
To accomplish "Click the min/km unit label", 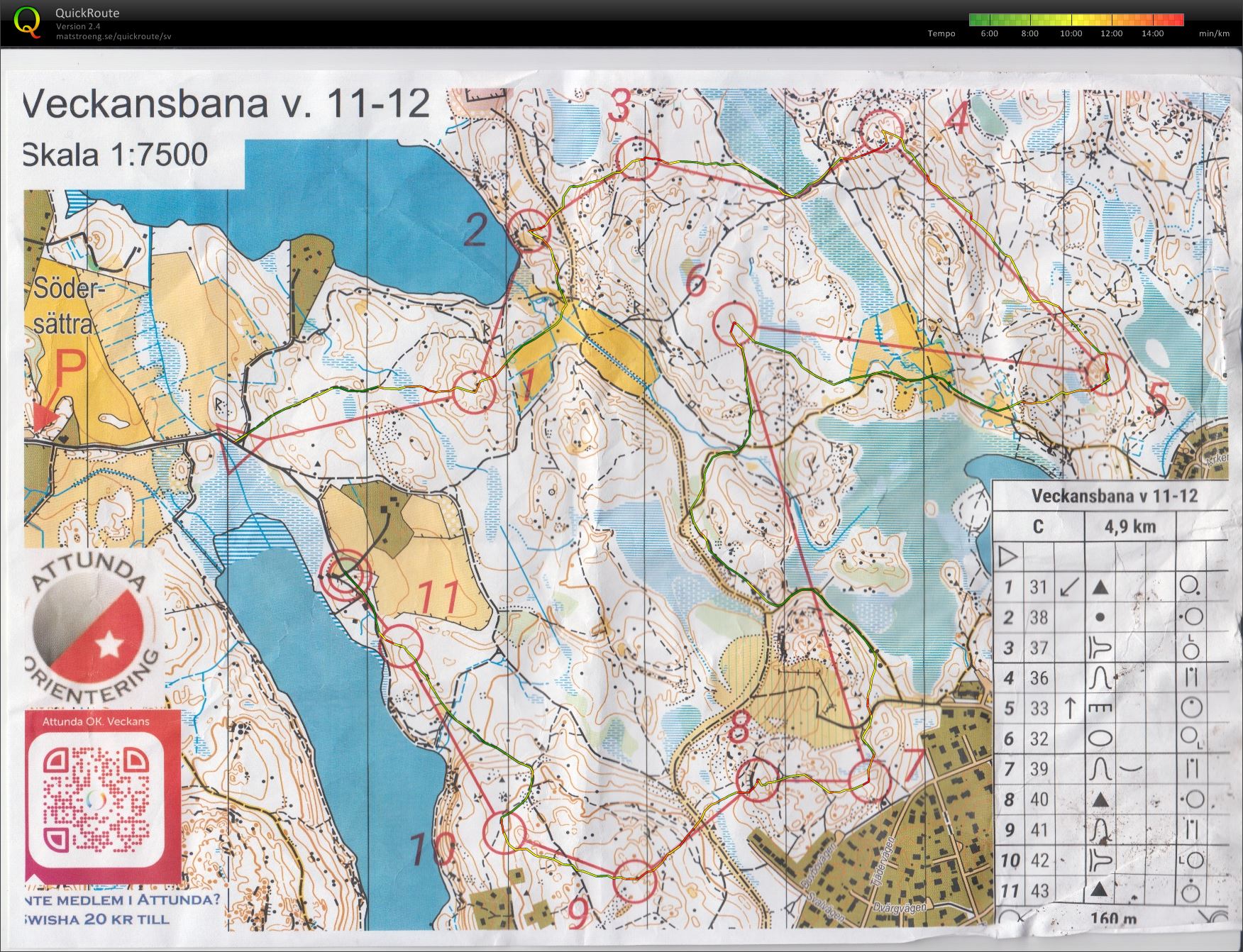I will [x=1214, y=33].
